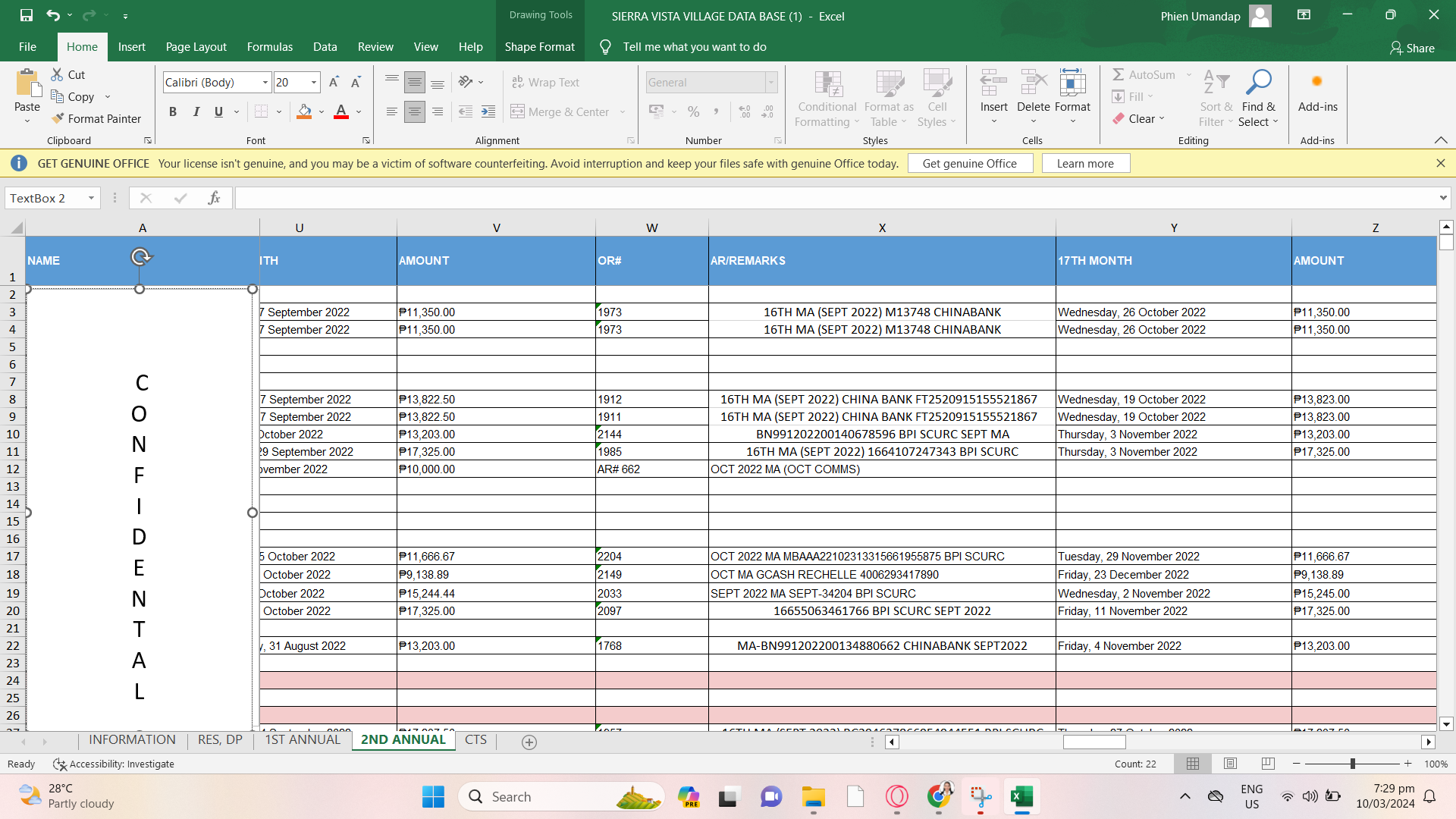Toggle Bold formatting
The width and height of the screenshot is (1456, 819).
pyautogui.click(x=173, y=111)
